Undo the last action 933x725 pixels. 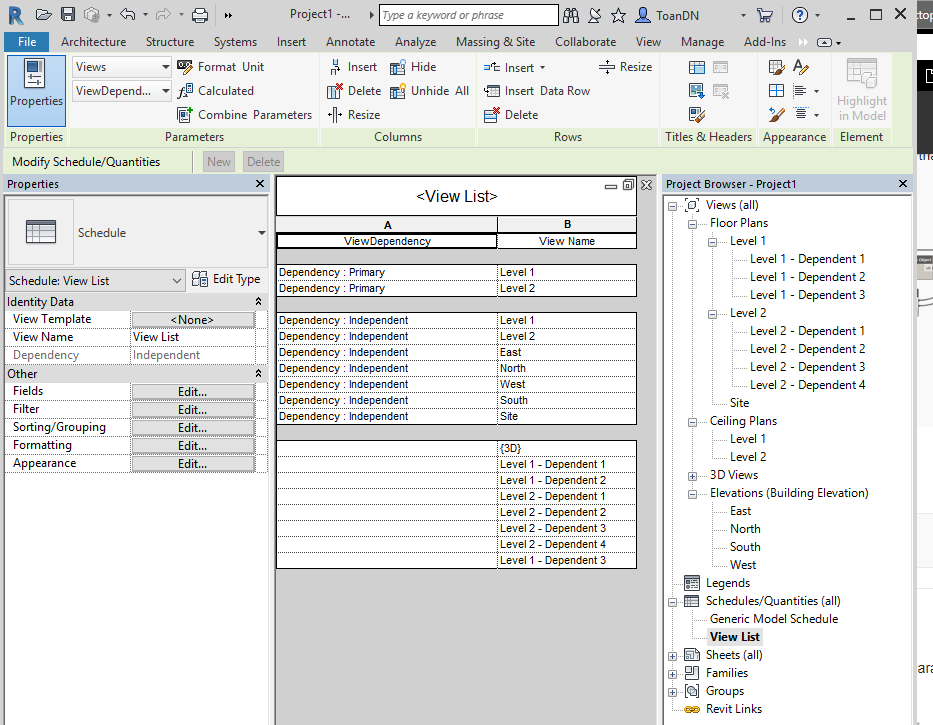(x=126, y=14)
